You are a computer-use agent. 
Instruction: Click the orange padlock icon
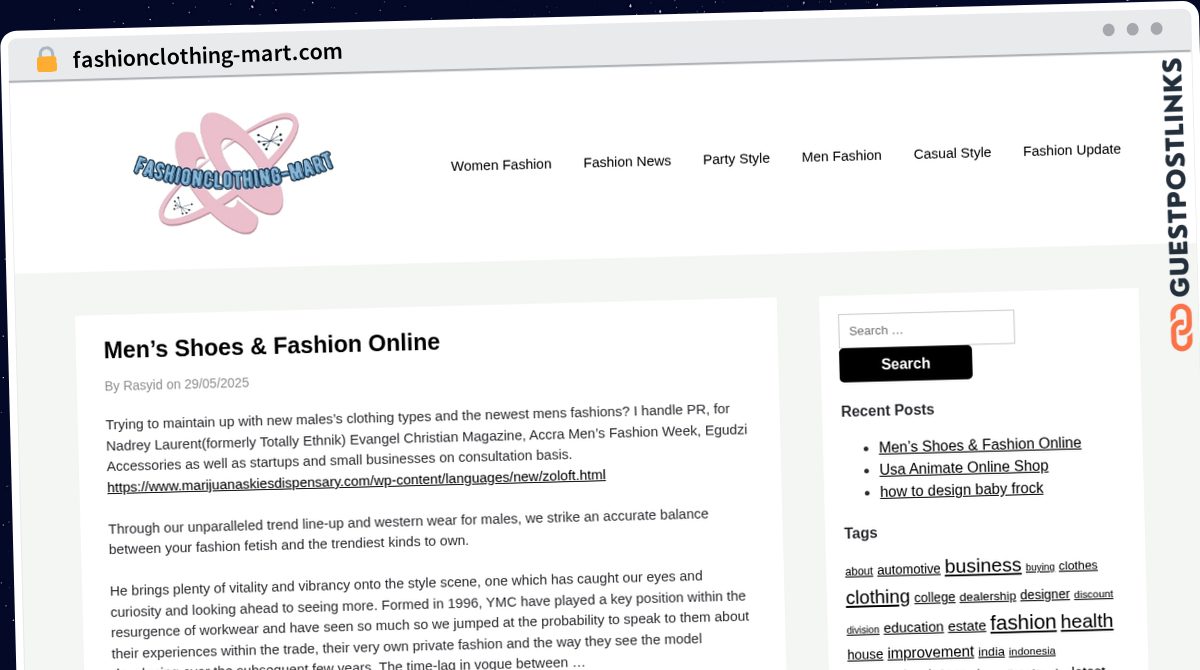(x=46, y=59)
